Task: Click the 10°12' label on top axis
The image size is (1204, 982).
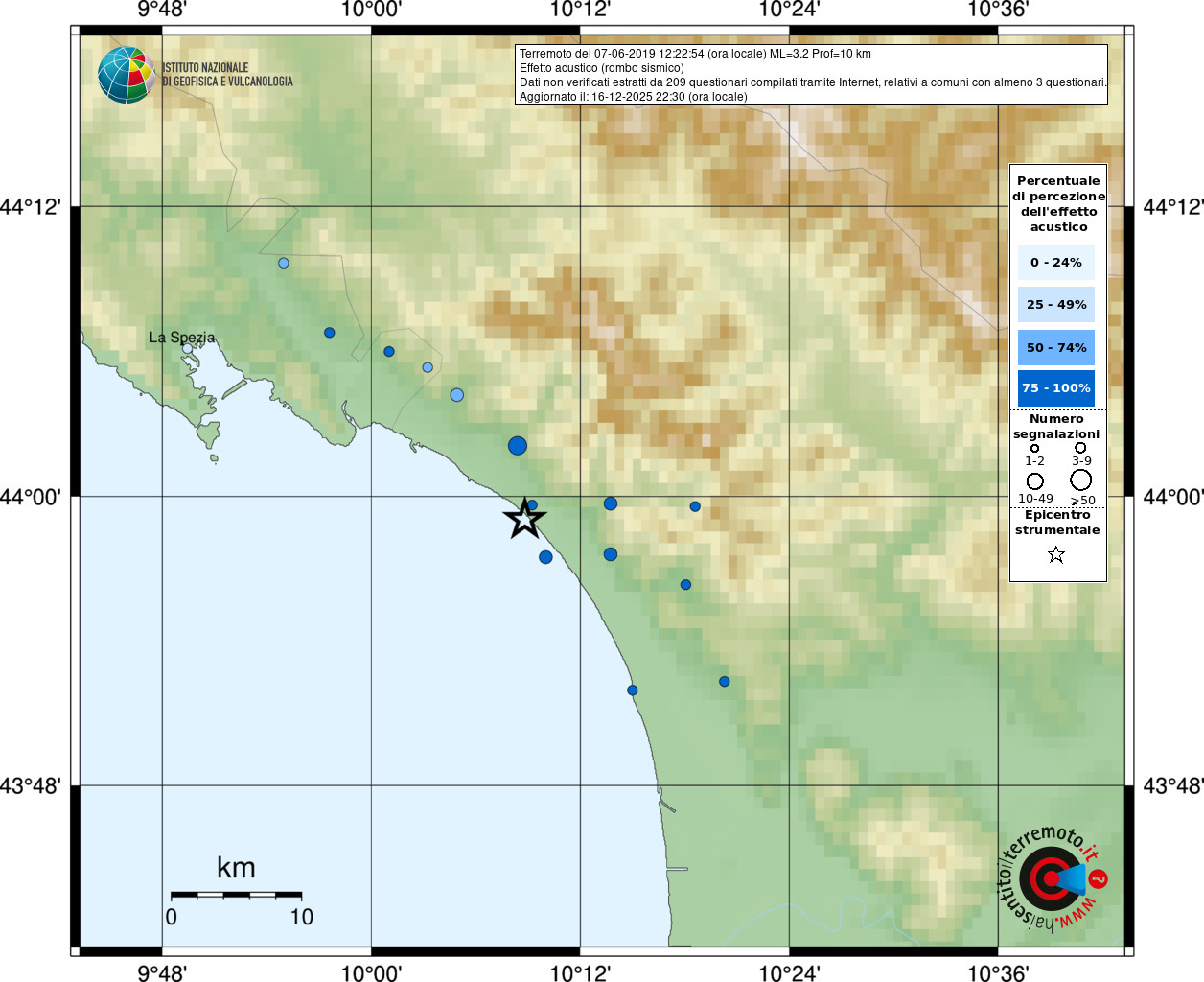Action: [580, 10]
